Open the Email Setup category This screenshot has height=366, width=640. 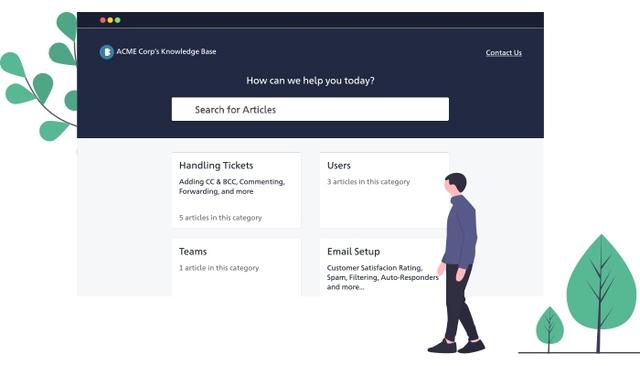click(353, 251)
